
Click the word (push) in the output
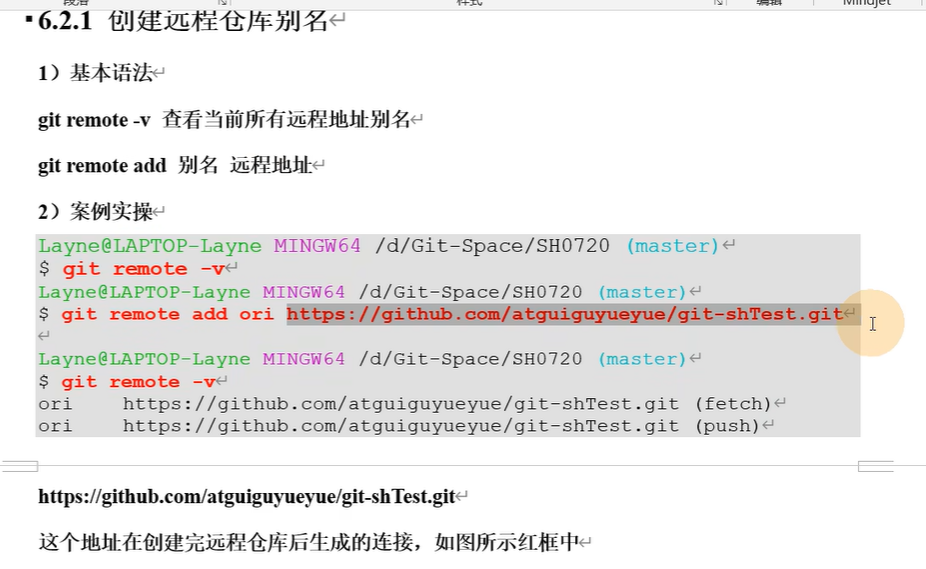coord(727,426)
